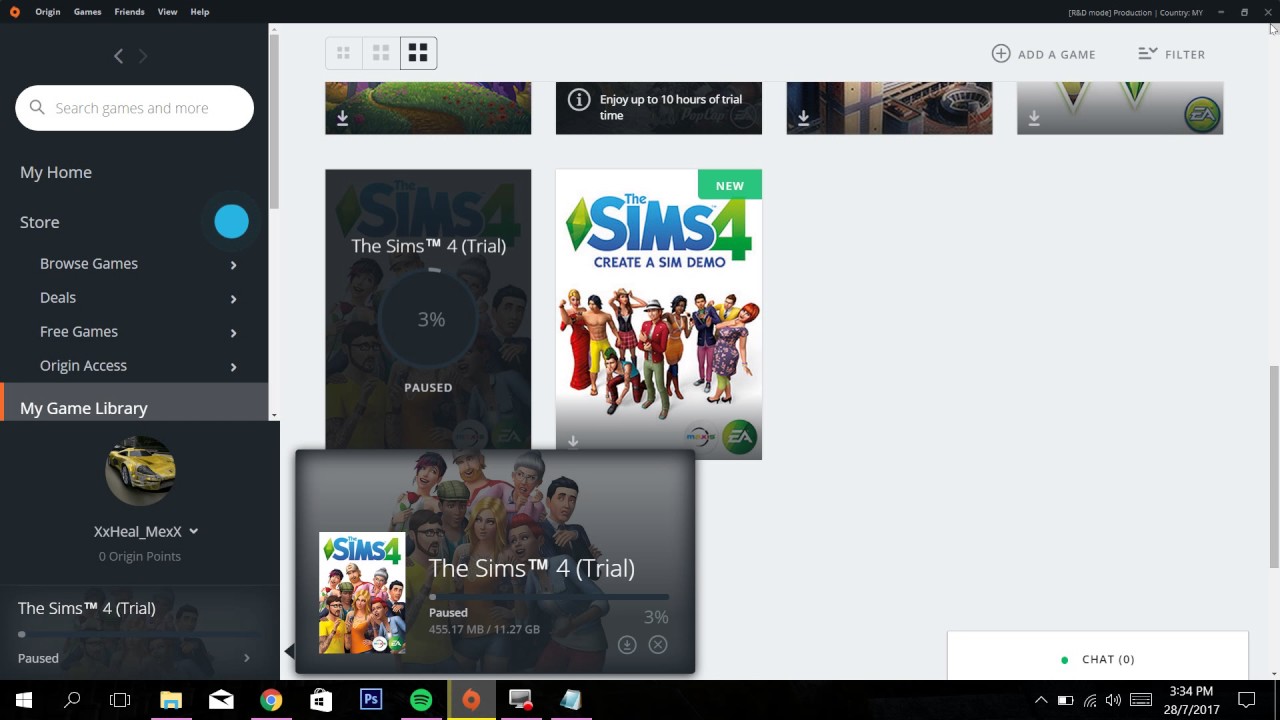Click download icon on Create A Sim Demo
The image size is (1280, 720).
573,441
